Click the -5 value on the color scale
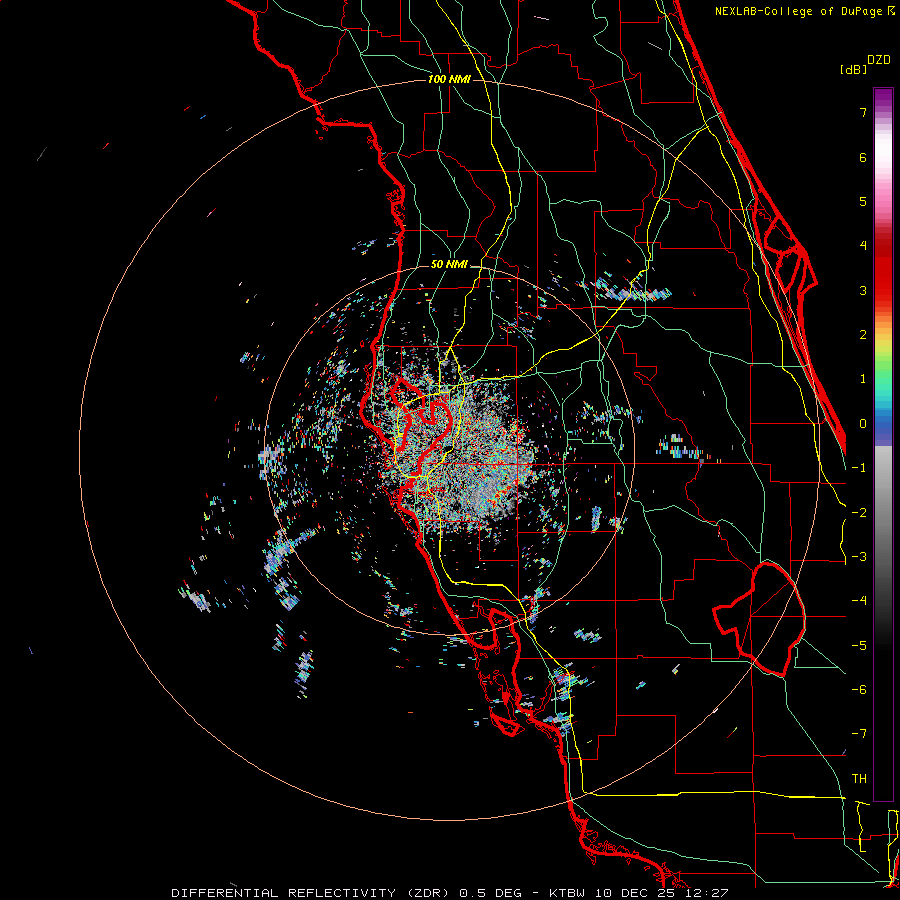The width and height of the screenshot is (900, 900). (859, 646)
